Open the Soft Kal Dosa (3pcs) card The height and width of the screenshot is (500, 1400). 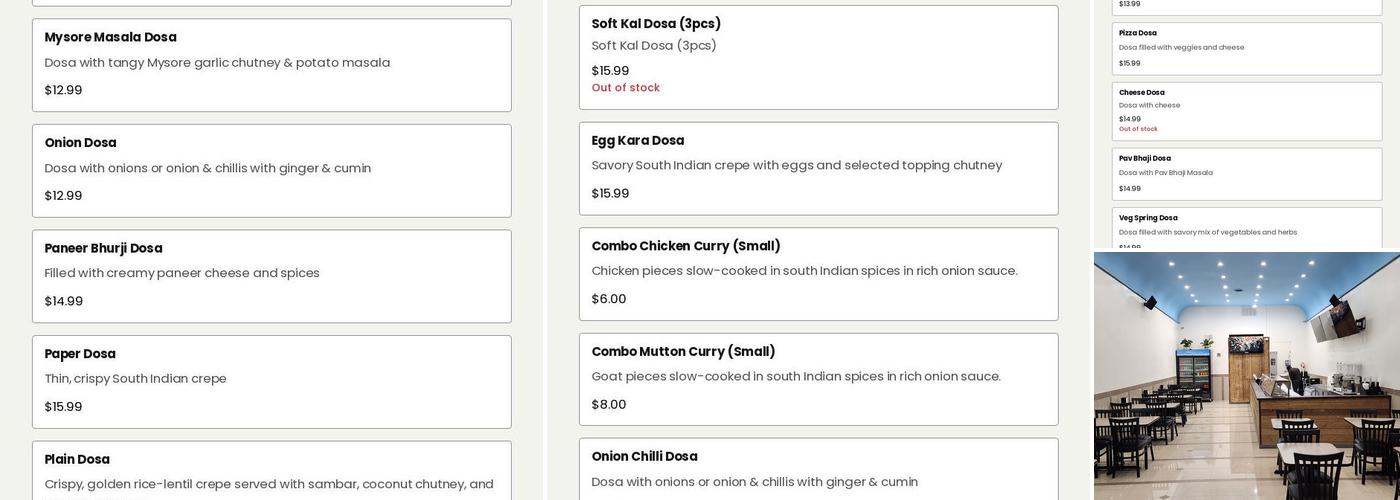(x=818, y=57)
